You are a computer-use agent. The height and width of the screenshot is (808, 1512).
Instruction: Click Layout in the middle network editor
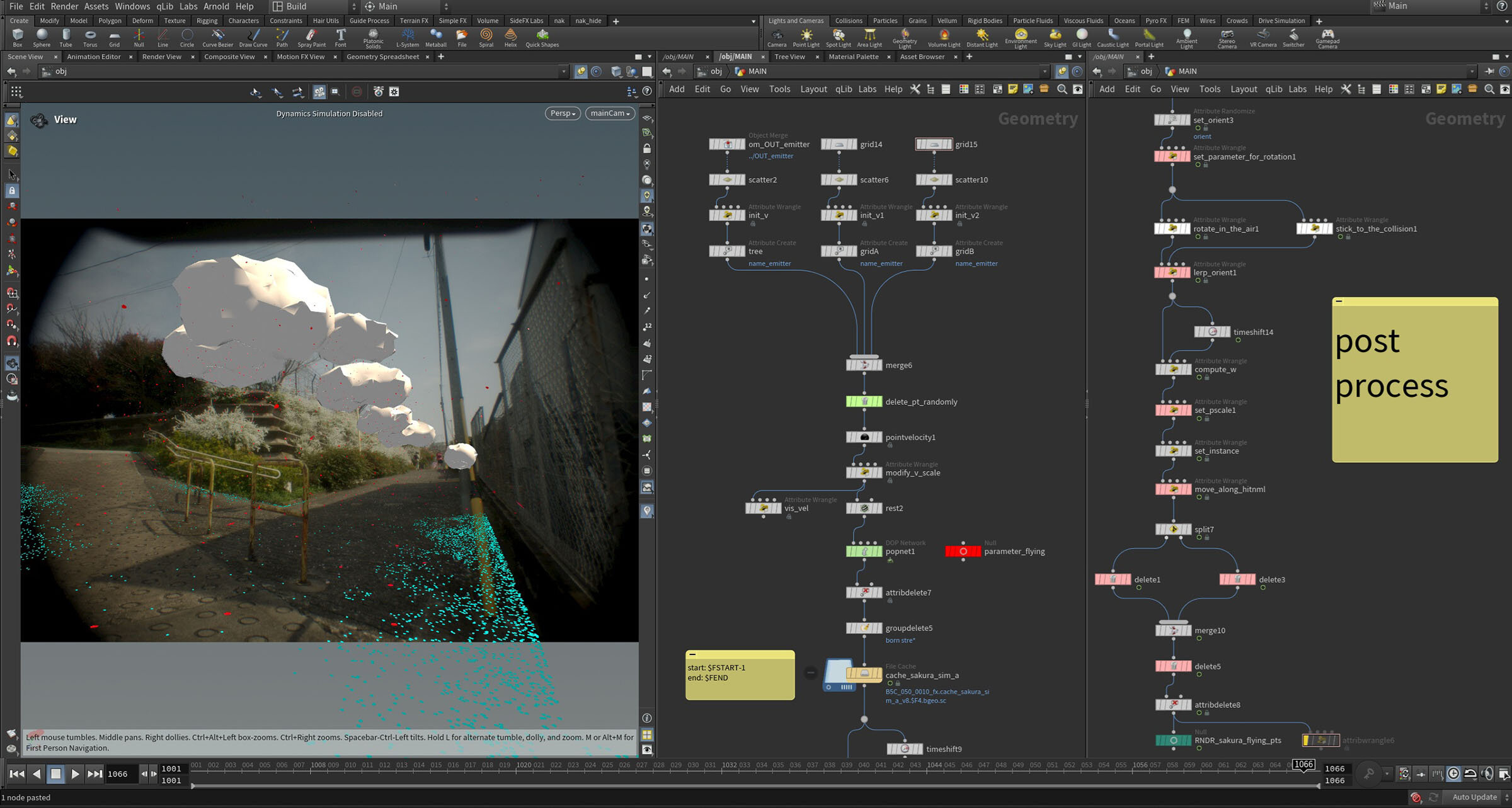click(x=813, y=89)
